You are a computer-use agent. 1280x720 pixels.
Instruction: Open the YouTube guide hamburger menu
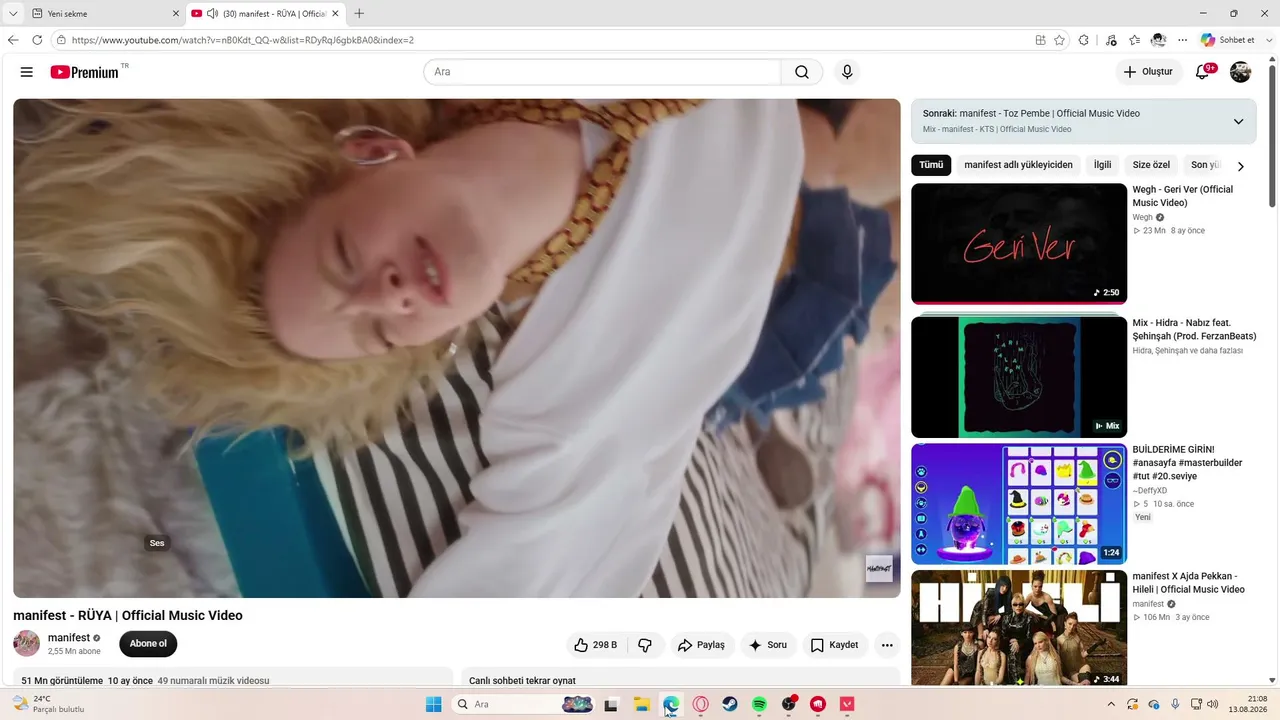coord(27,72)
